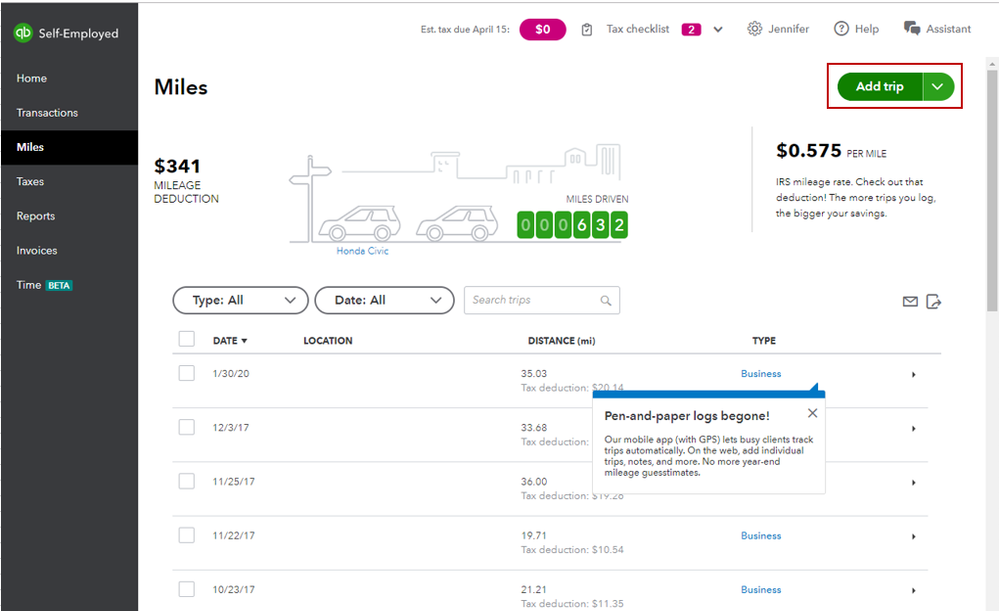This screenshot has height=611, width=999.
Task: Expand the 11/25/17 trip row arrow
Action: coord(914,483)
